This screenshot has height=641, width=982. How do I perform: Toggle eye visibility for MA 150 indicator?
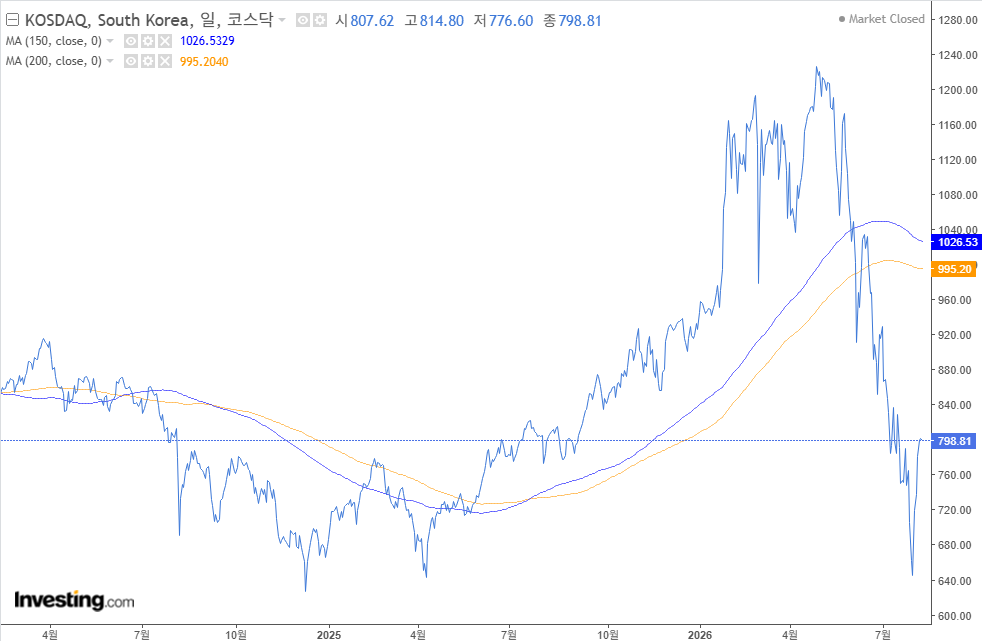click(131, 41)
